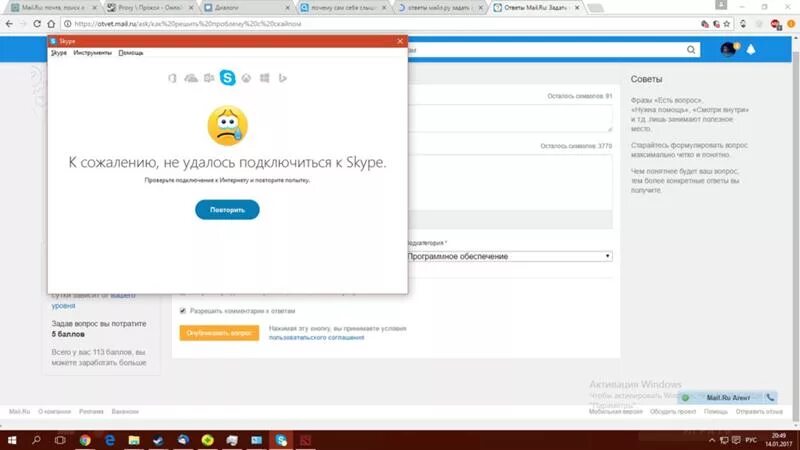Click the phone icon in Mail.Ru Агент bar
The width and height of the screenshot is (800, 450).
coord(770,397)
